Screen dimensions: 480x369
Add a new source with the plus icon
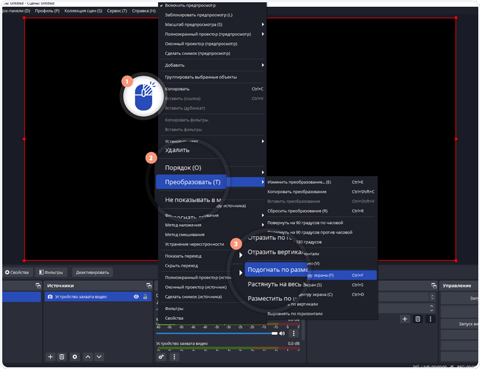(x=50, y=357)
